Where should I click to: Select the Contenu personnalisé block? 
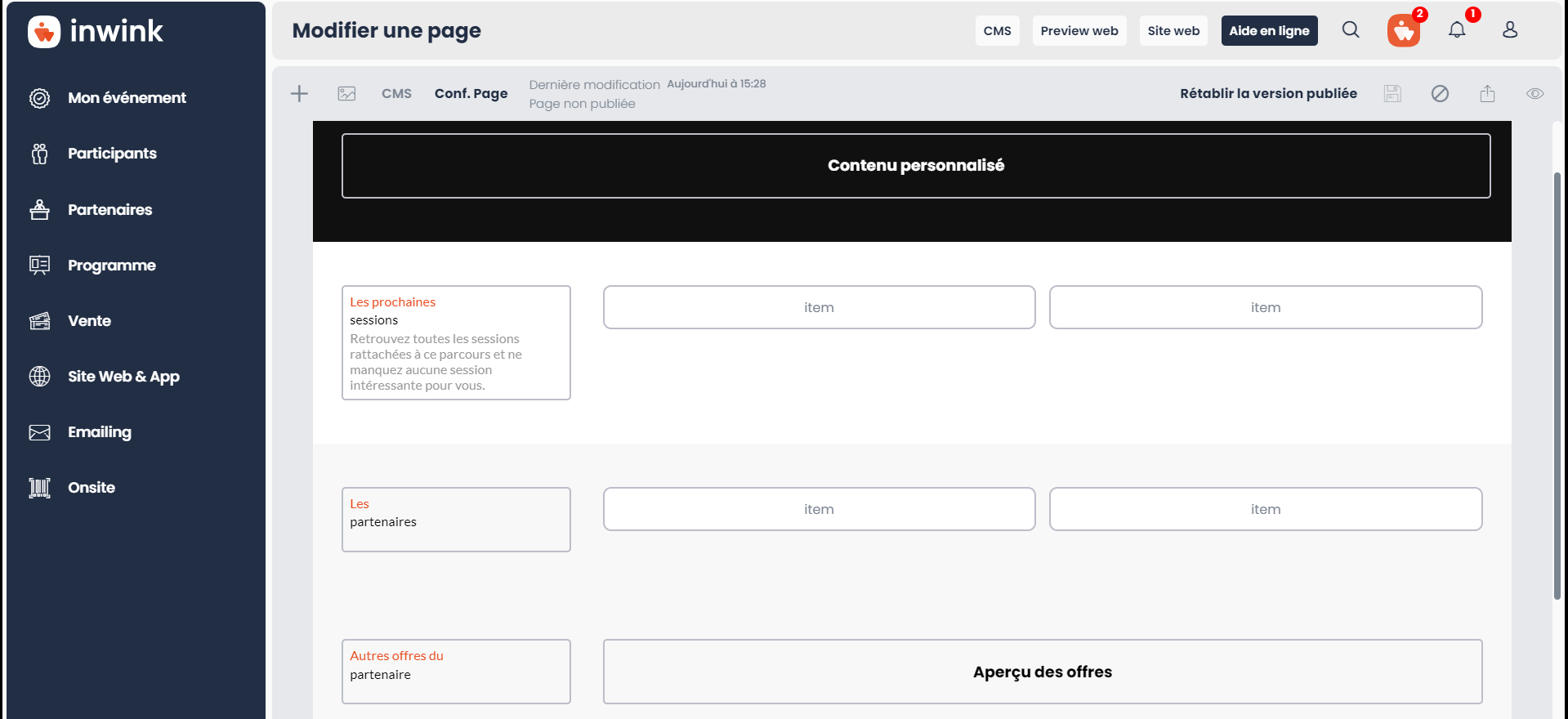pyautogui.click(x=916, y=166)
